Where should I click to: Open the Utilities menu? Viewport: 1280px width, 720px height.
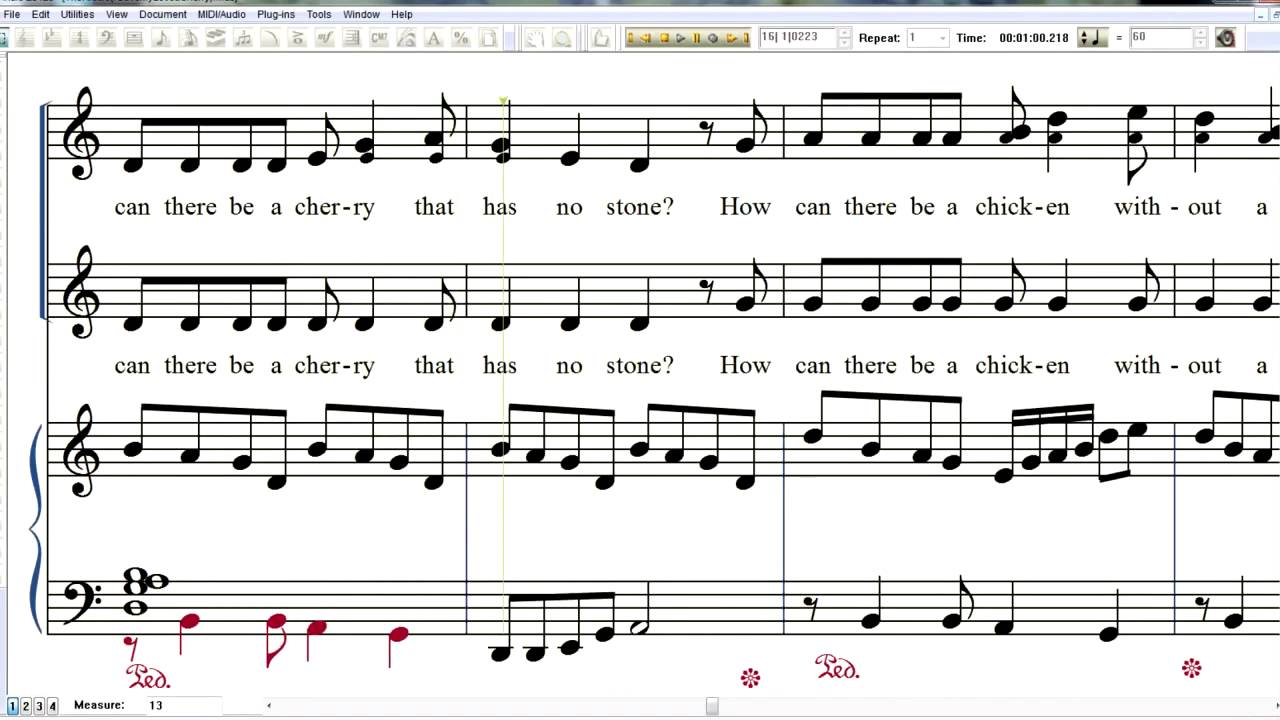click(77, 14)
